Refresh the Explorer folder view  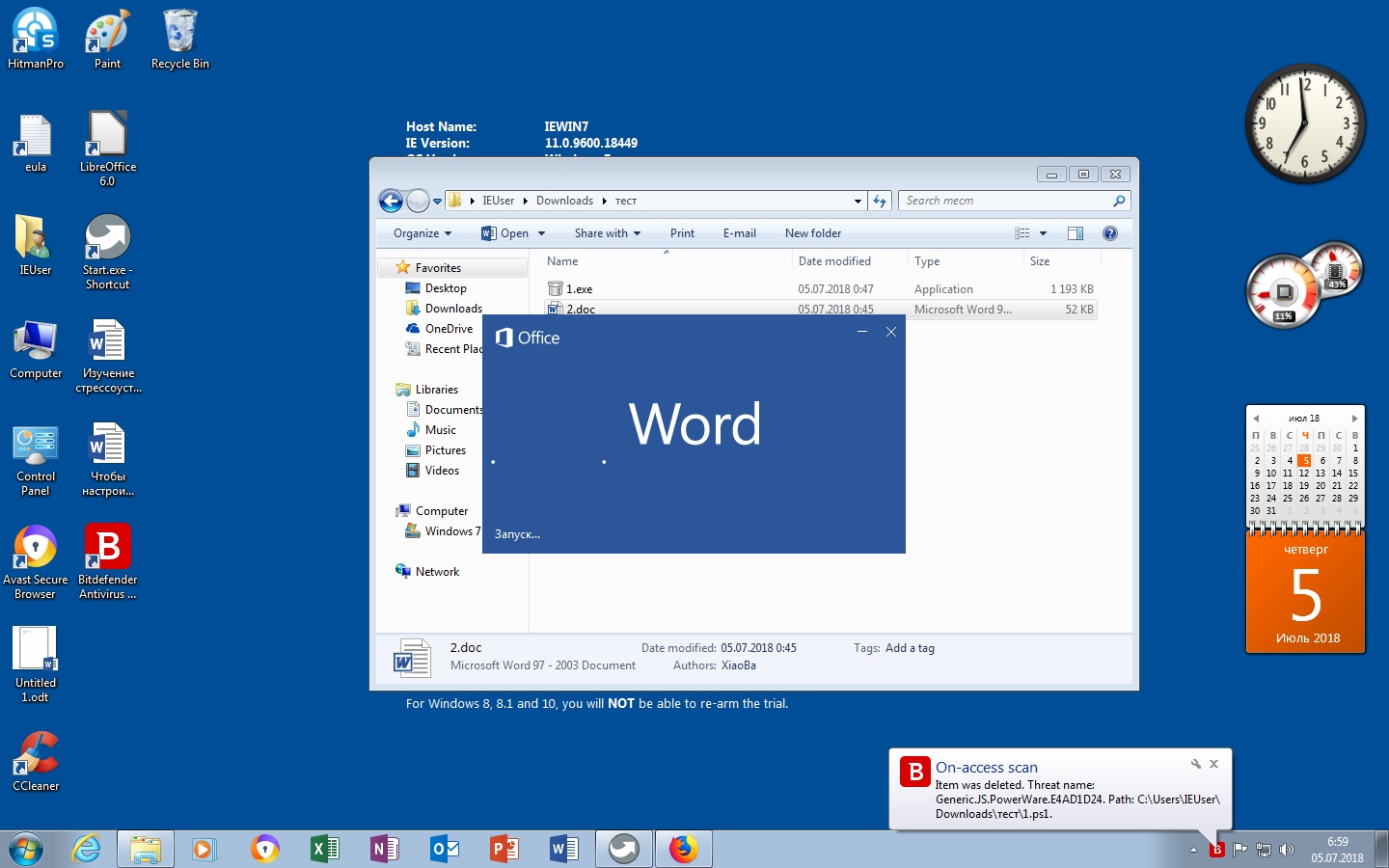coord(880,201)
